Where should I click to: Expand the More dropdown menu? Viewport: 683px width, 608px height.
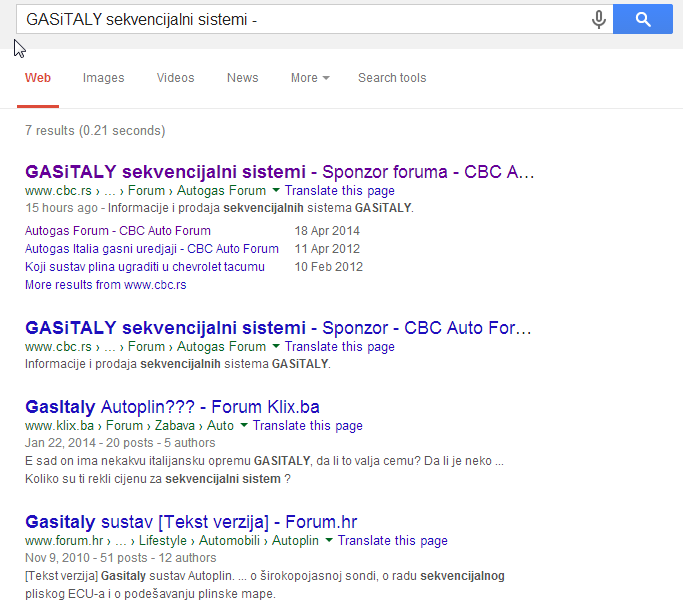tap(310, 78)
